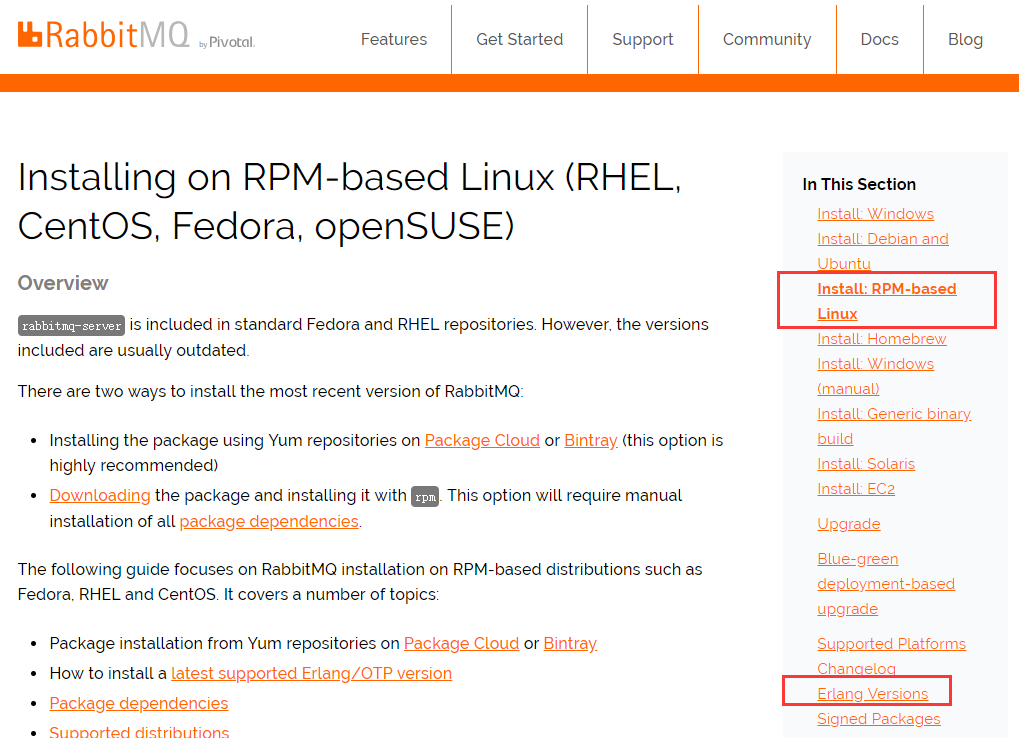
Task: Open the Blog menu item
Action: point(965,40)
